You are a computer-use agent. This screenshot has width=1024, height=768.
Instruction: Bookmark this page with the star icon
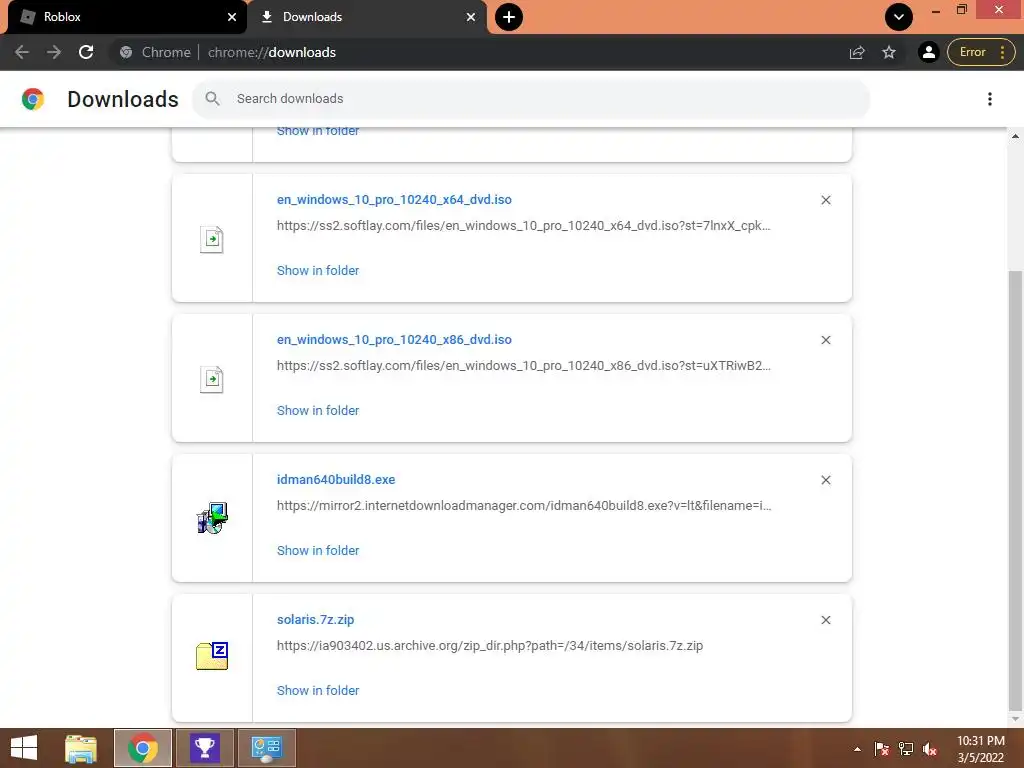889,52
